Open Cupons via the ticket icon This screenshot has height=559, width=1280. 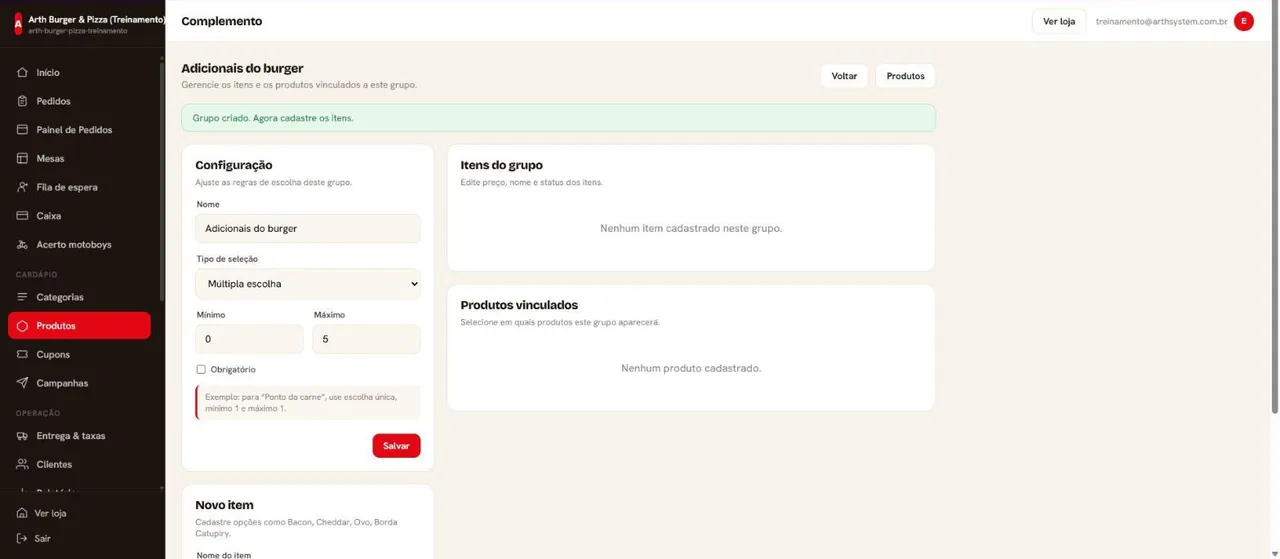tap(22, 354)
